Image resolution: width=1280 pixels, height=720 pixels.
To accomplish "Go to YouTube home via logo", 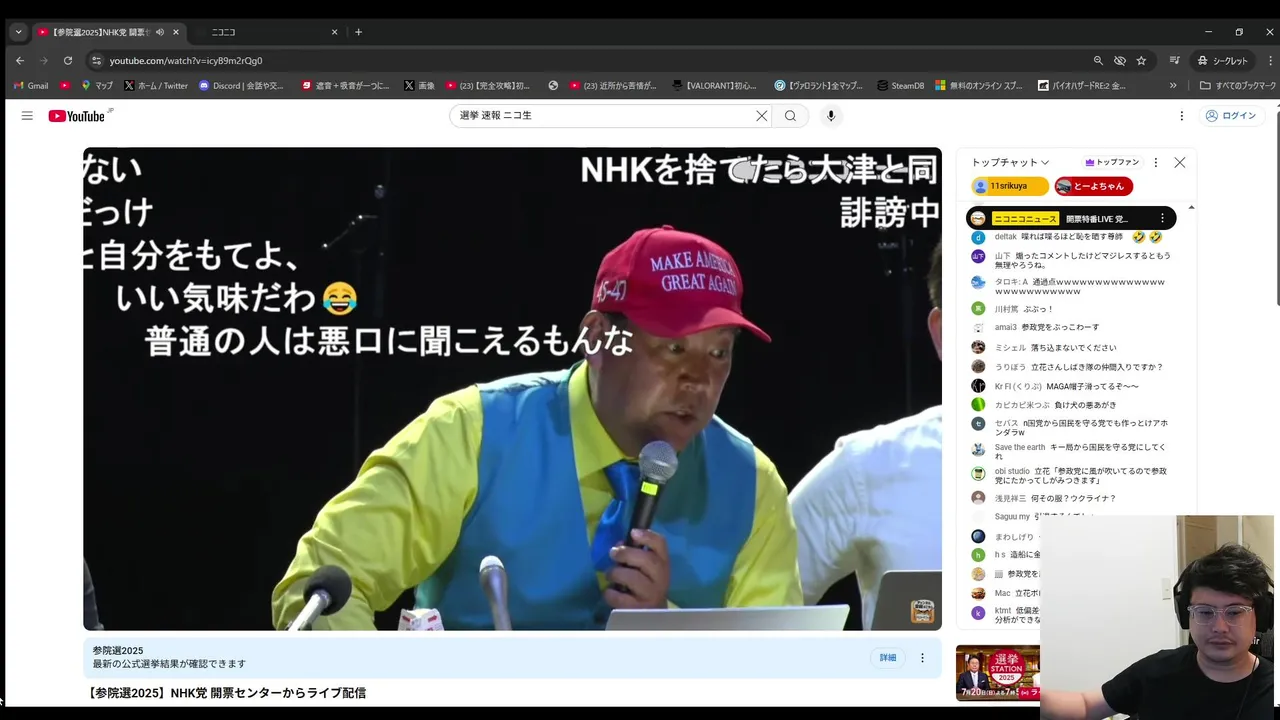I will (x=77, y=116).
